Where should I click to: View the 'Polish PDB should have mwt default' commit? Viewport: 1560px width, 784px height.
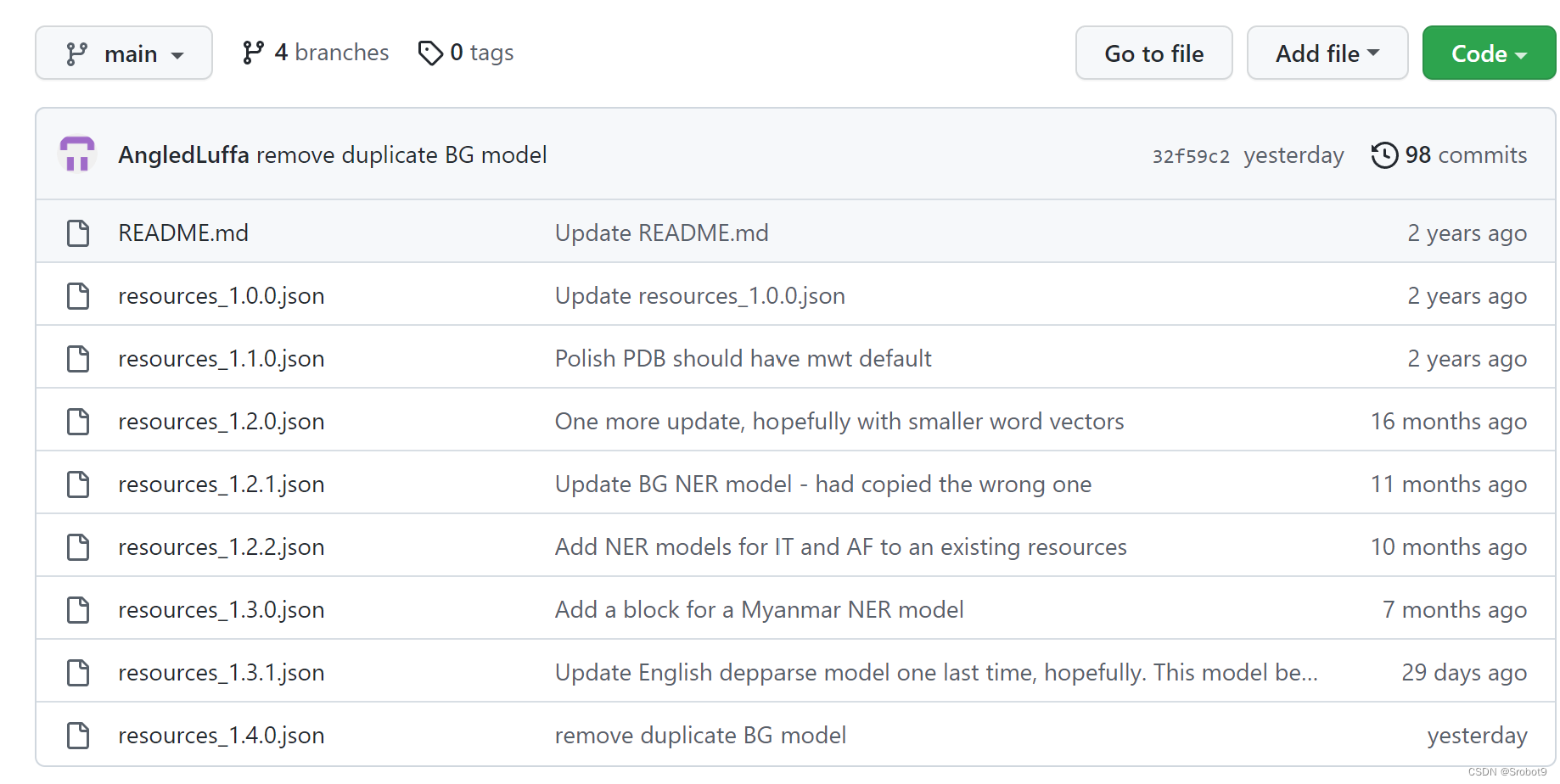click(x=744, y=359)
